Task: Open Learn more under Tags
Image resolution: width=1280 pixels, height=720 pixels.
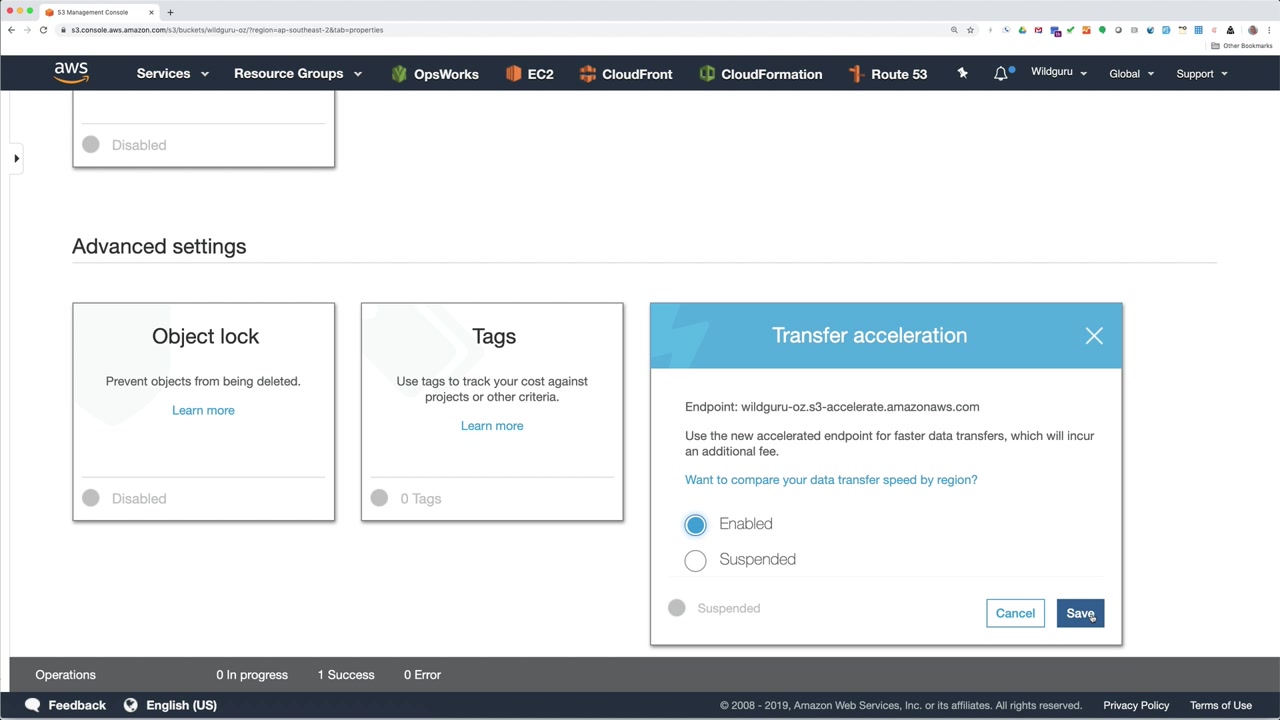Action: tap(492, 426)
